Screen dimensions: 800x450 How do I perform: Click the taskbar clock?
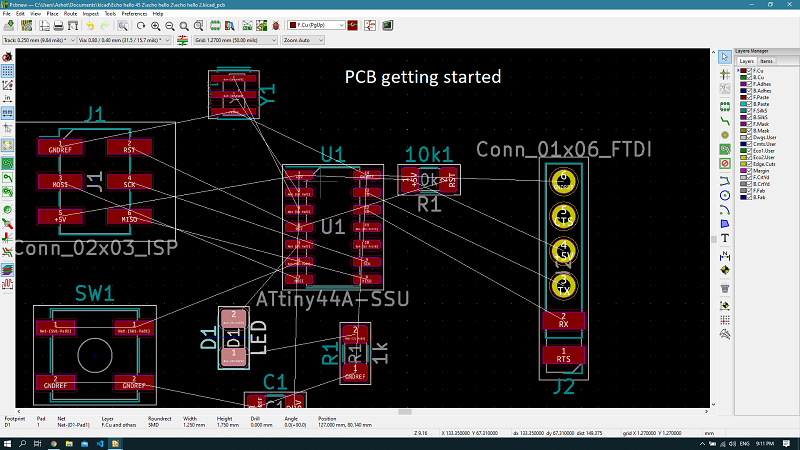click(764, 444)
